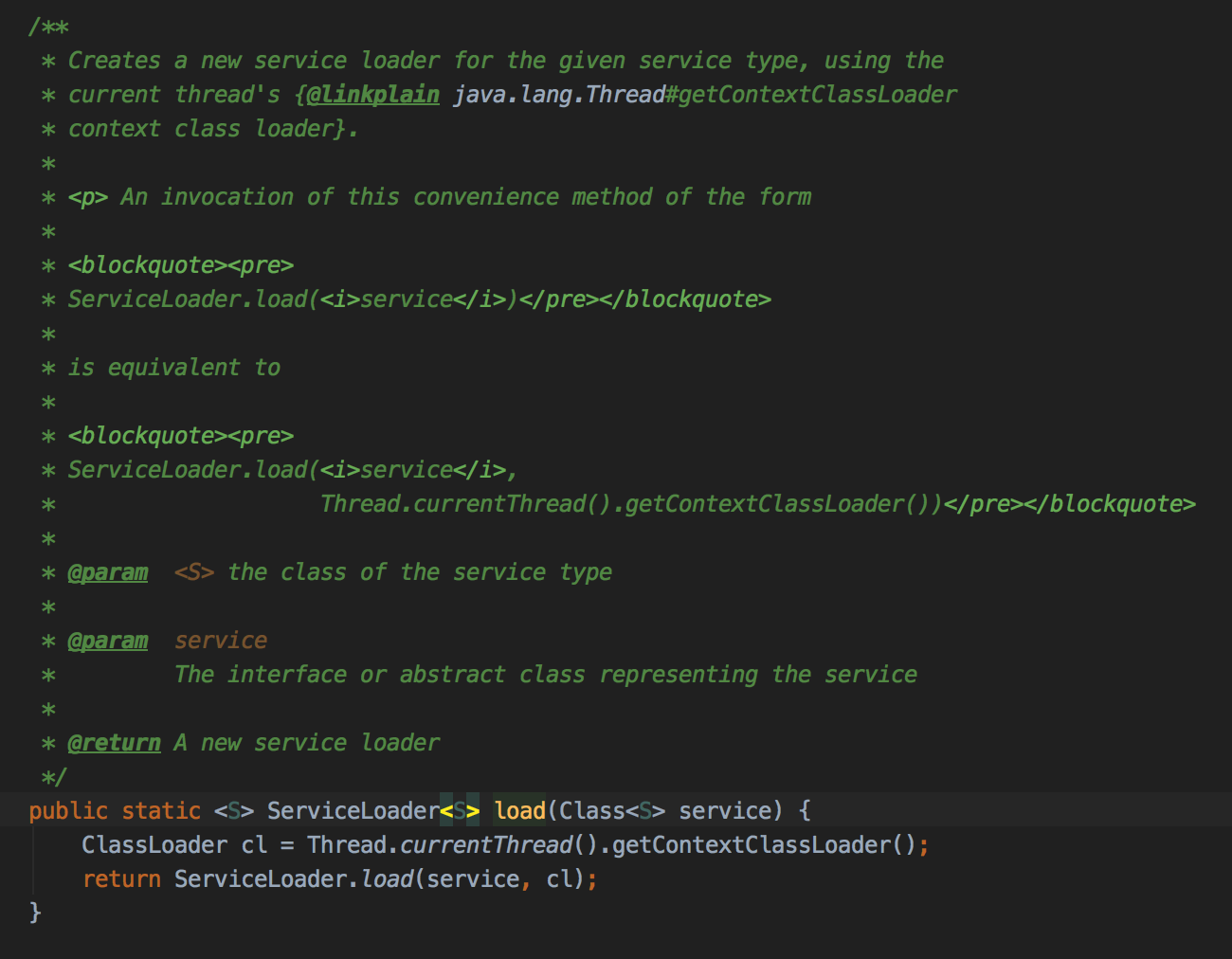Click the load method name in declaration
1232x959 pixels.
coord(519,811)
